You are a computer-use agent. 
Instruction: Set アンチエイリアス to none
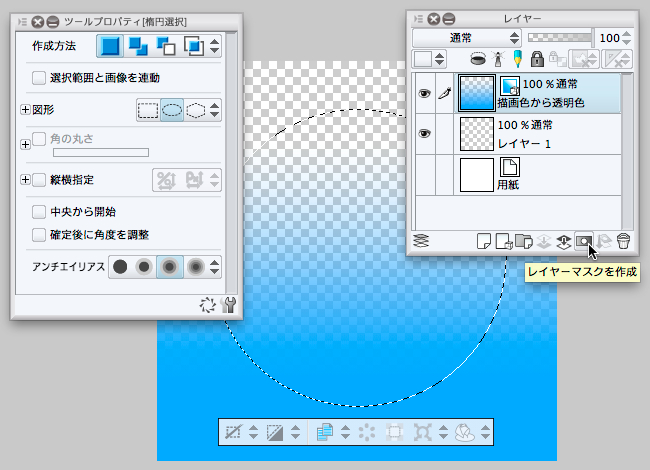(x=120, y=267)
